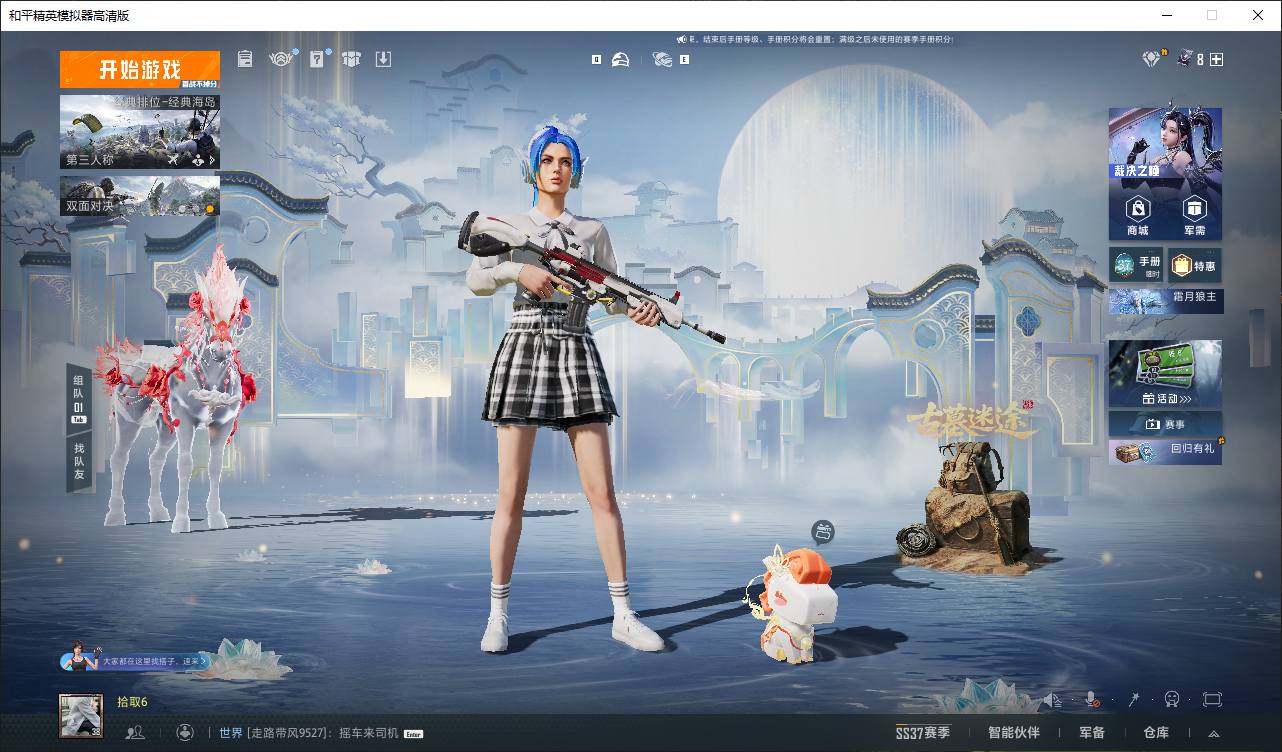The height and width of the screenshot is (752, 1282).
Task: Open the player avatar profile
Action: tap(81, 716)
